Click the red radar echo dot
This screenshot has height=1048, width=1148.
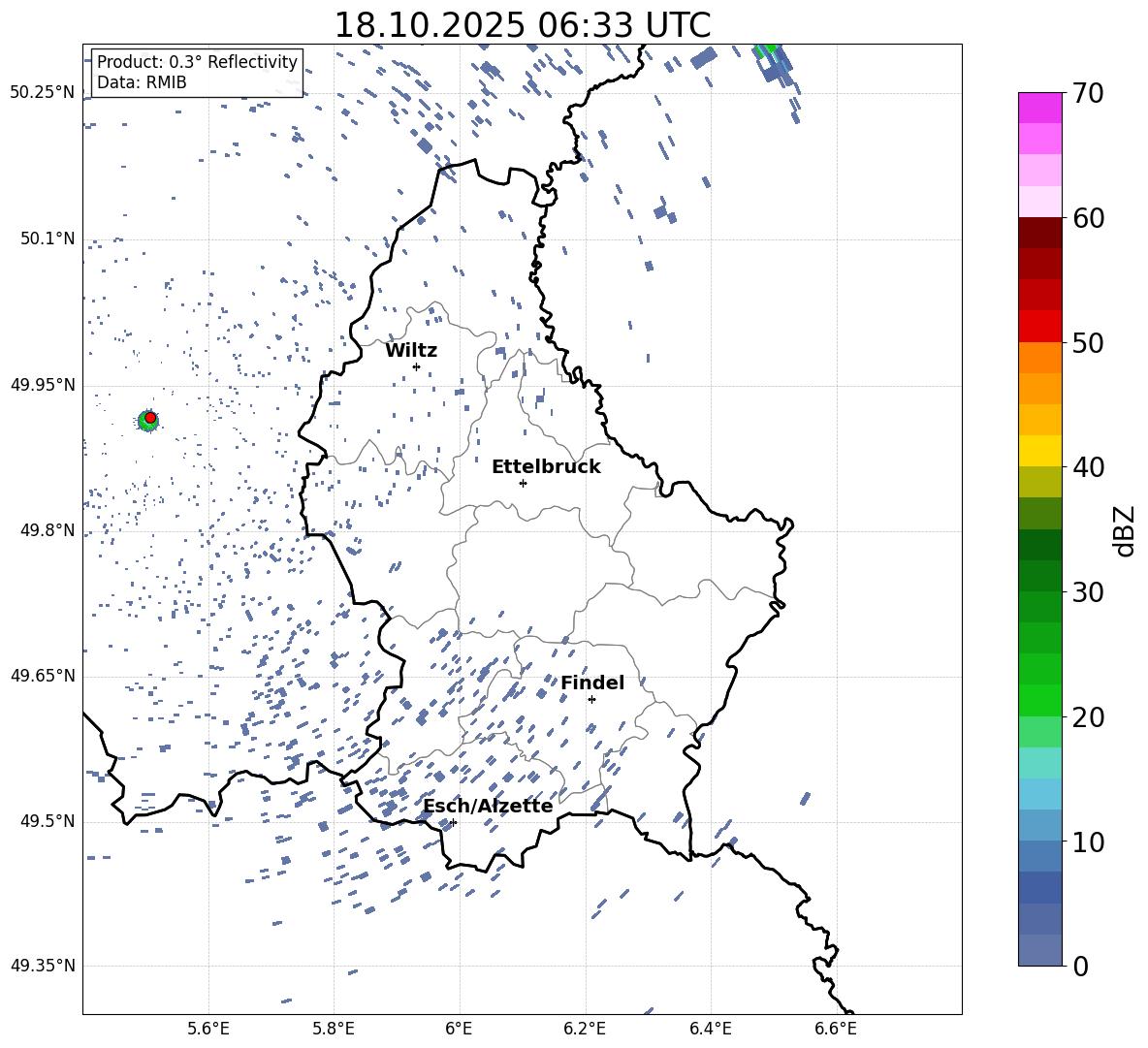[150, 418]
